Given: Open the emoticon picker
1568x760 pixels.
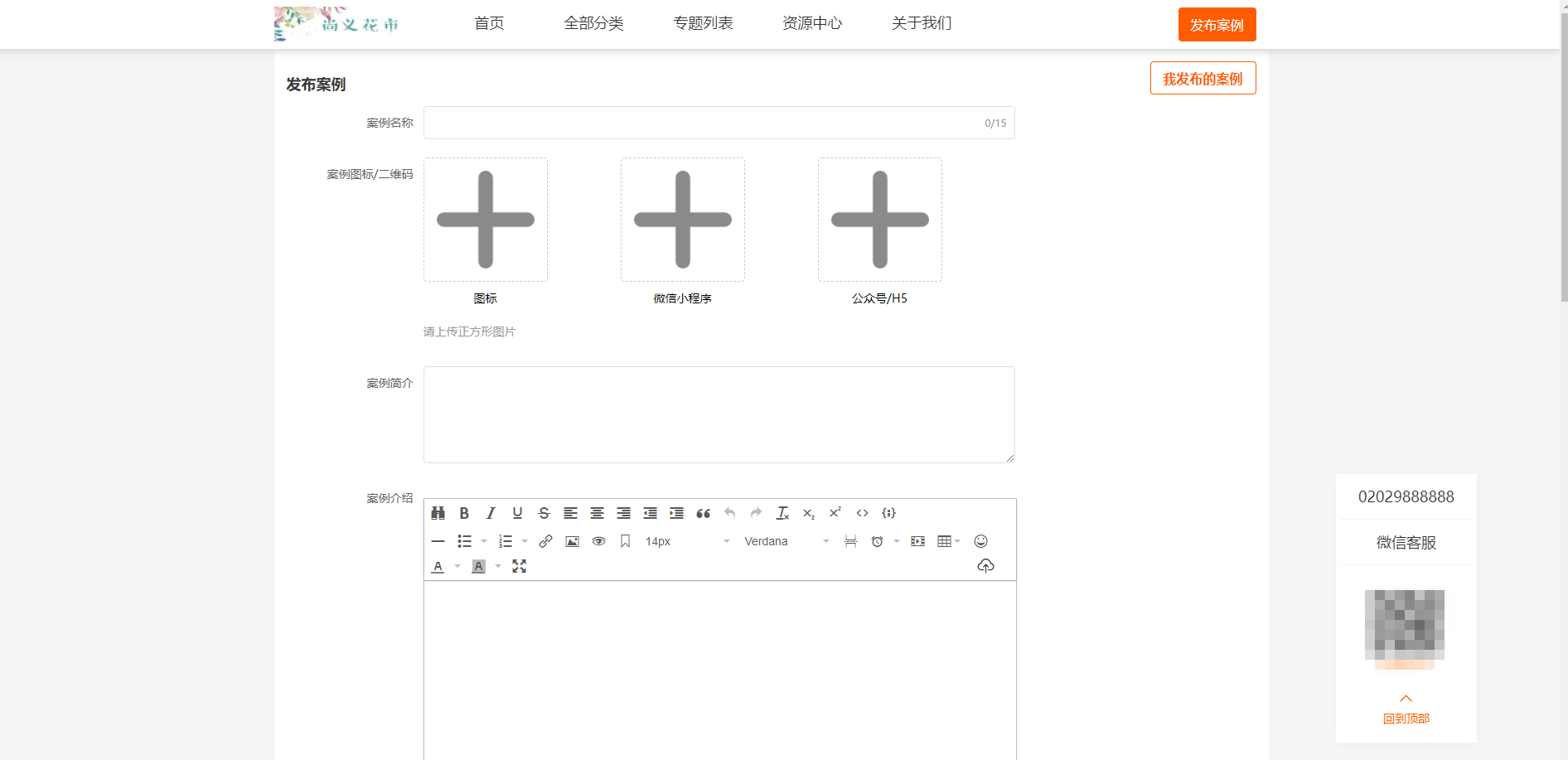Looking at the screenshot, I should [x=980, y=541].
